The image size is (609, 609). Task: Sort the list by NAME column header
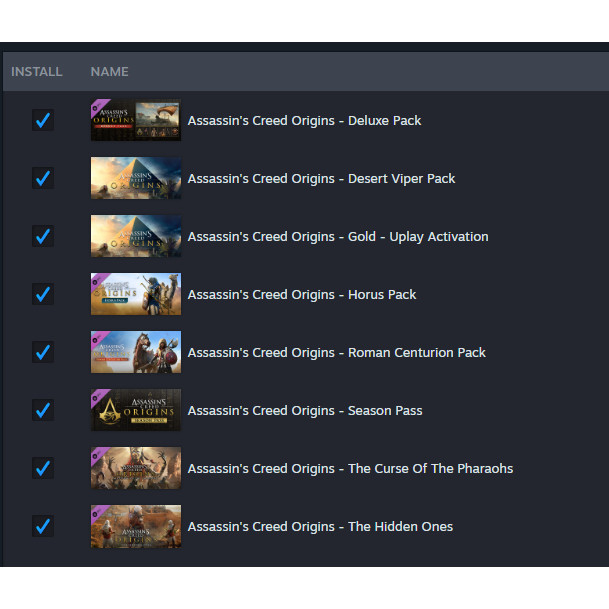tap(110, 71)
